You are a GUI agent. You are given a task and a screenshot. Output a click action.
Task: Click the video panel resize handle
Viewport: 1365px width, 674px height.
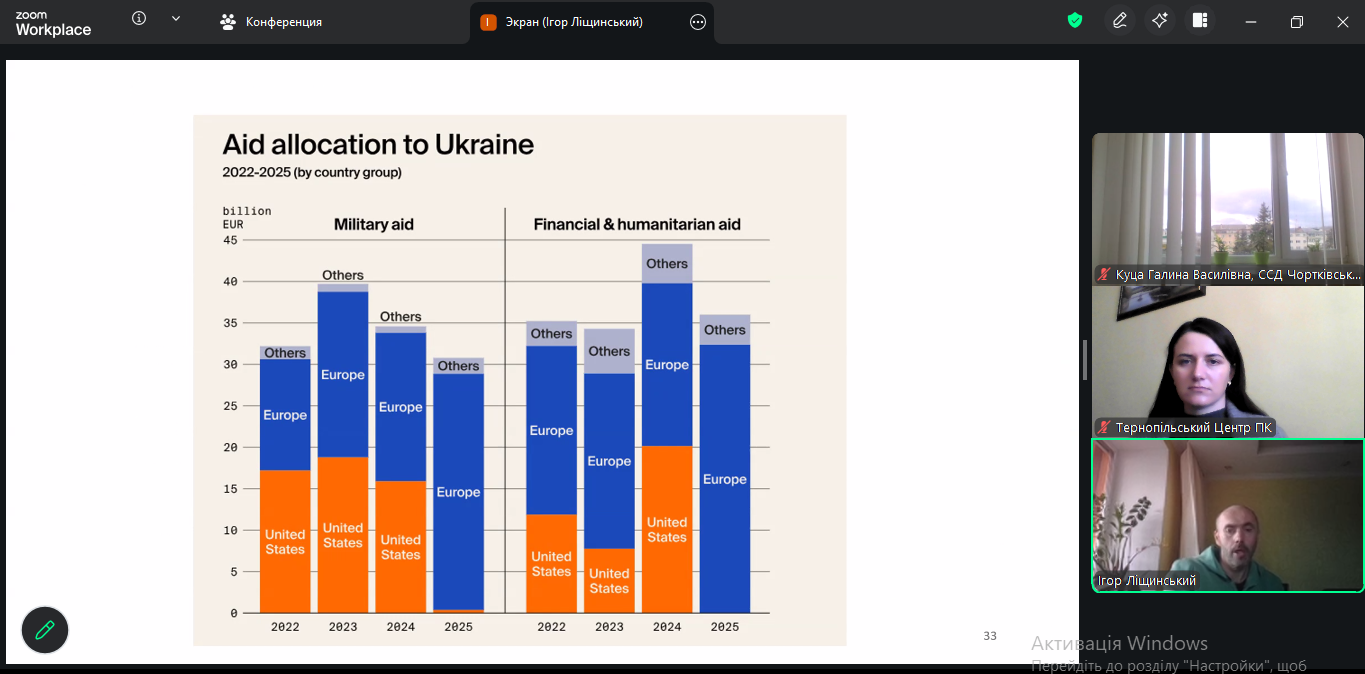tap(1084, 360)
